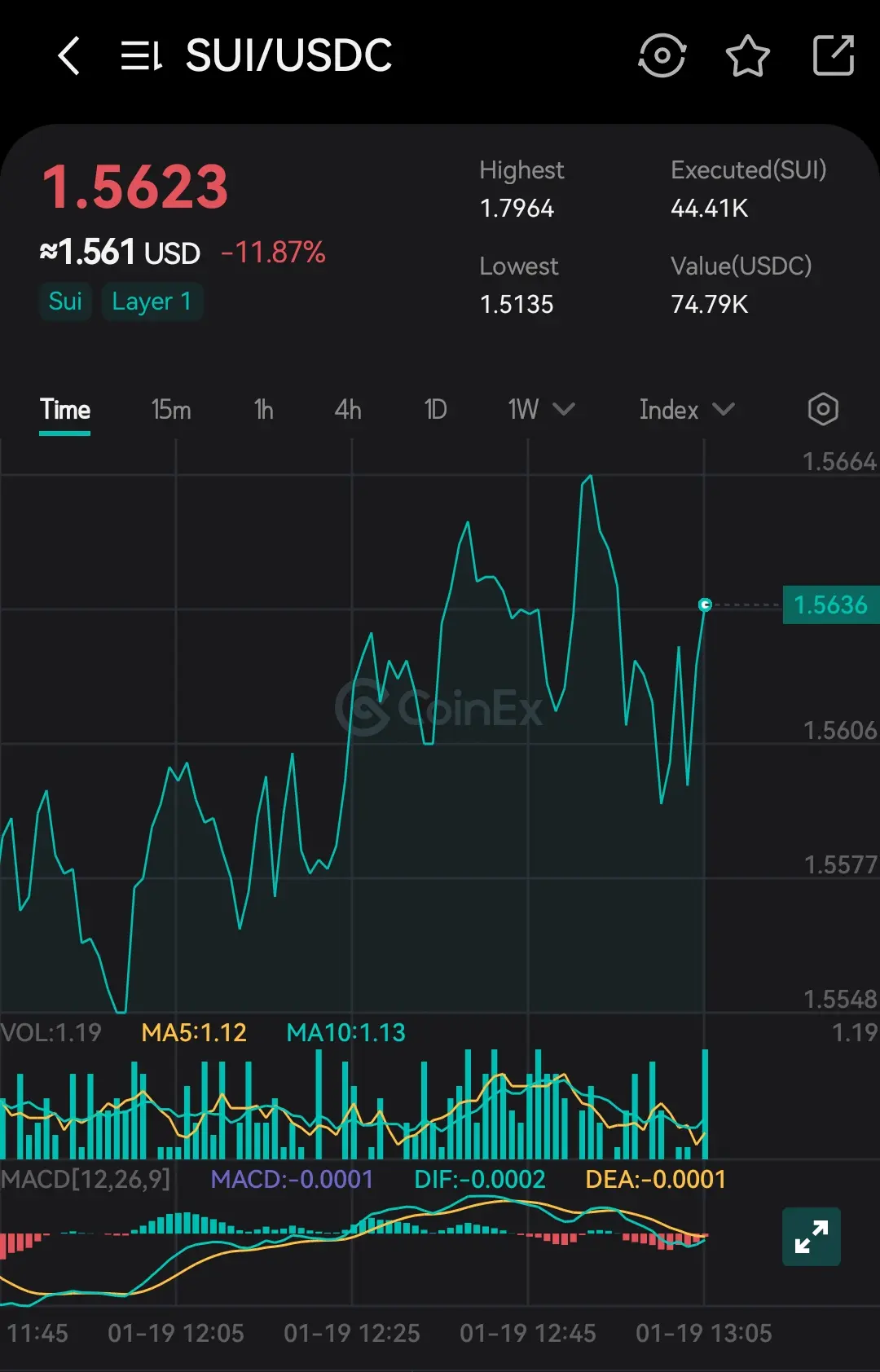The image size is (880, 1372).
Task: Tap the current price dot on chart
Action: (x=706, y=605)
